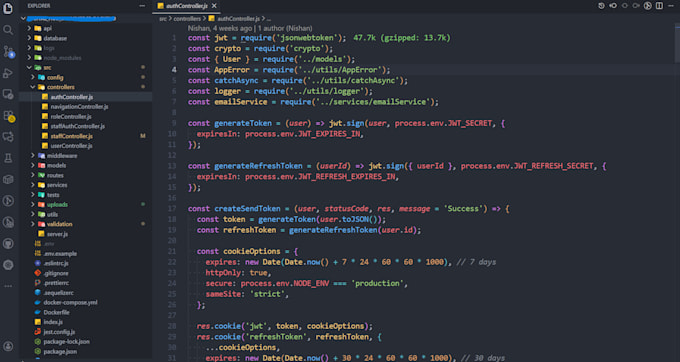
Task: Click the src breadcrumb segment
Action: (163, 19)
